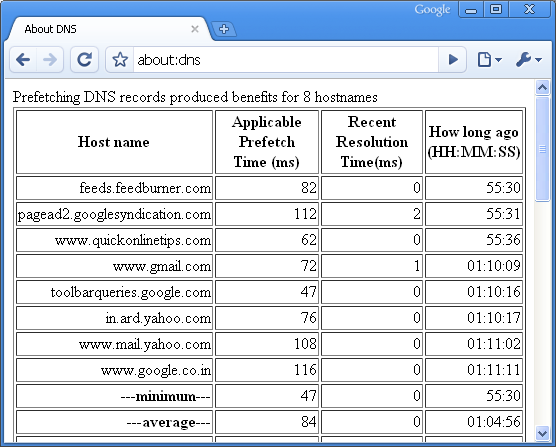Select prefetch value 76 for in.ard.yahoo
This screenshot has width=556, height=447.
point(267,318)
